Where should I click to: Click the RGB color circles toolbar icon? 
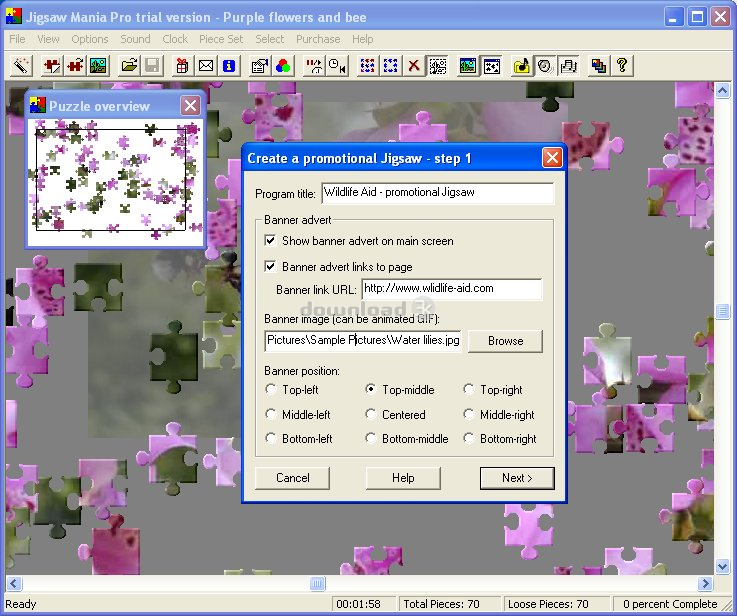[x=282, y=66]
